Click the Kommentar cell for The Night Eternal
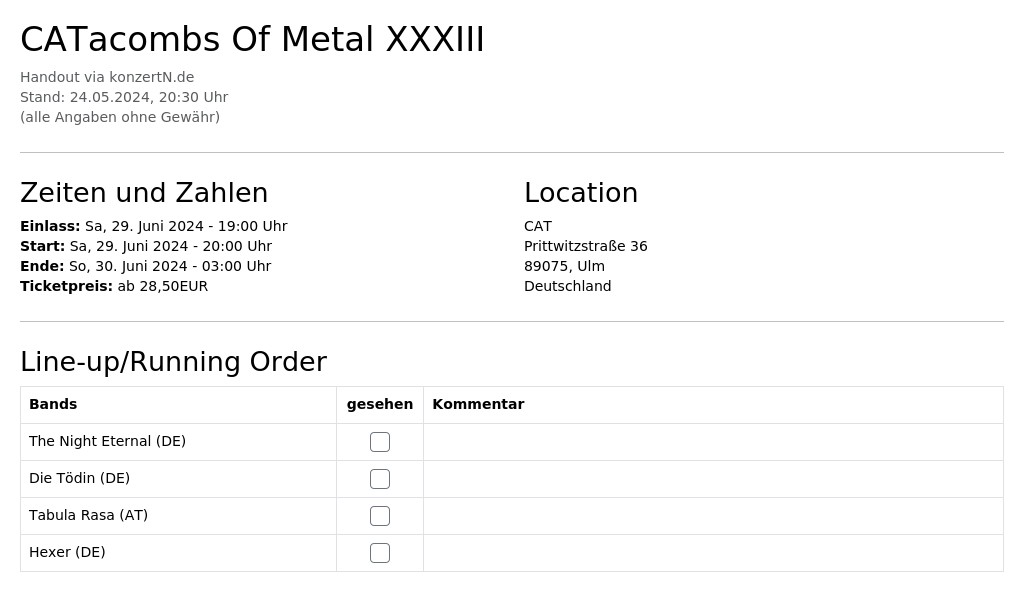 point(713,442)
